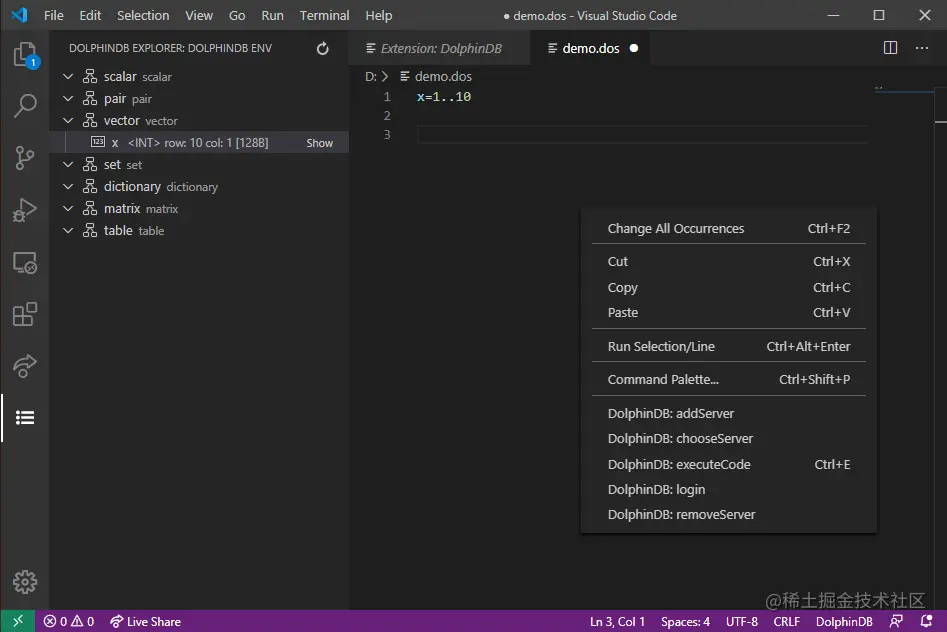The width and height of the screenshot is (947, 632).
Task: Click Show button for variable x
Action: tap(319, 143)
